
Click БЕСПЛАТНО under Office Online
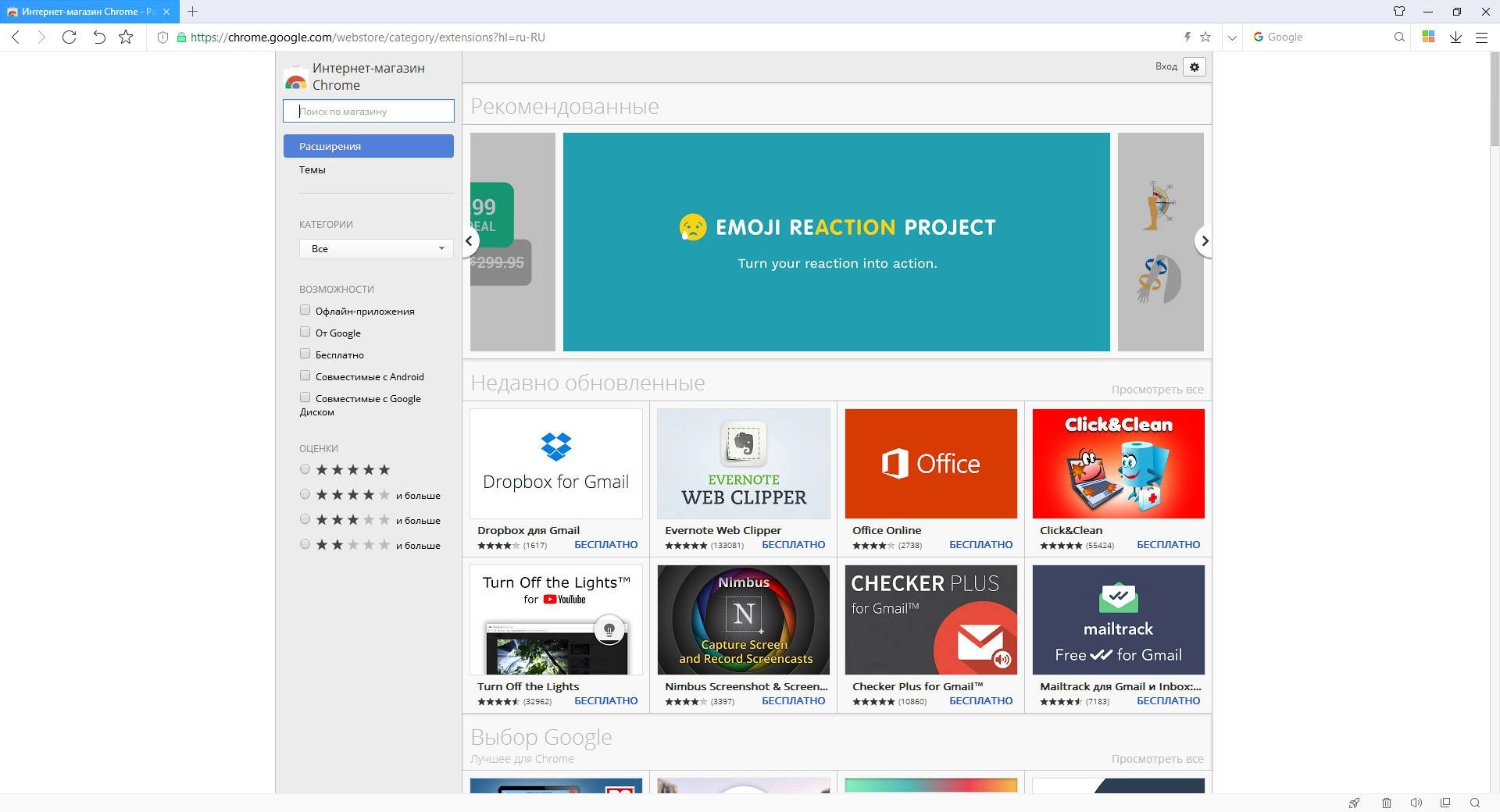coord(981,545)
